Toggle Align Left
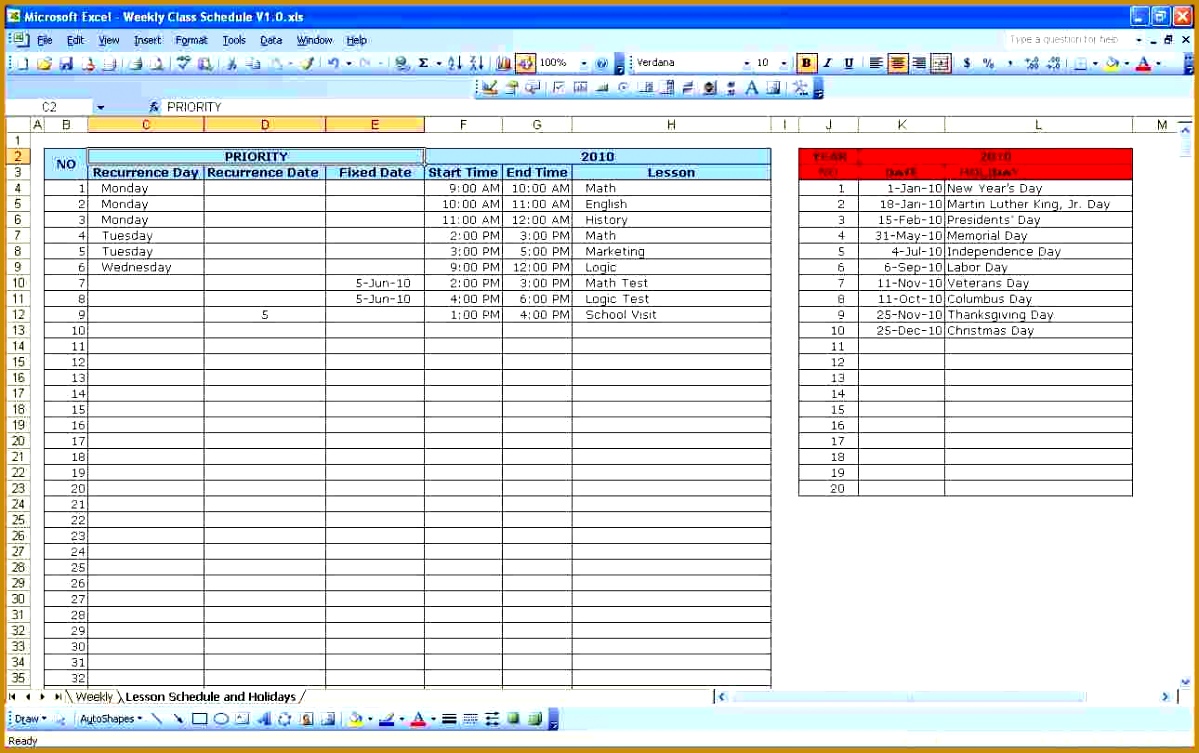Screen dimensions: 1199x753 click(876, 63)
